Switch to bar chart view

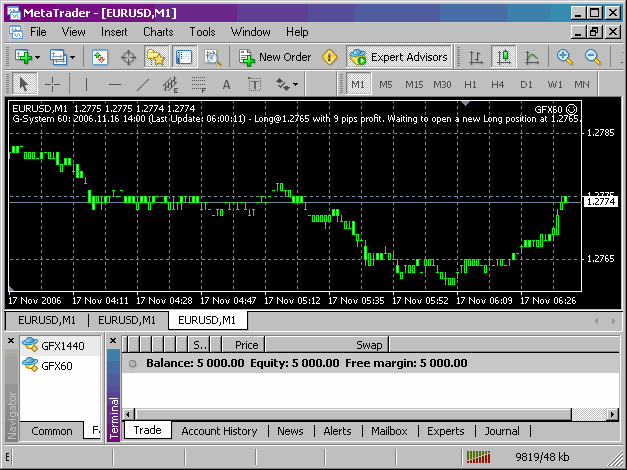pyautogui.click(x=475, y=57)
